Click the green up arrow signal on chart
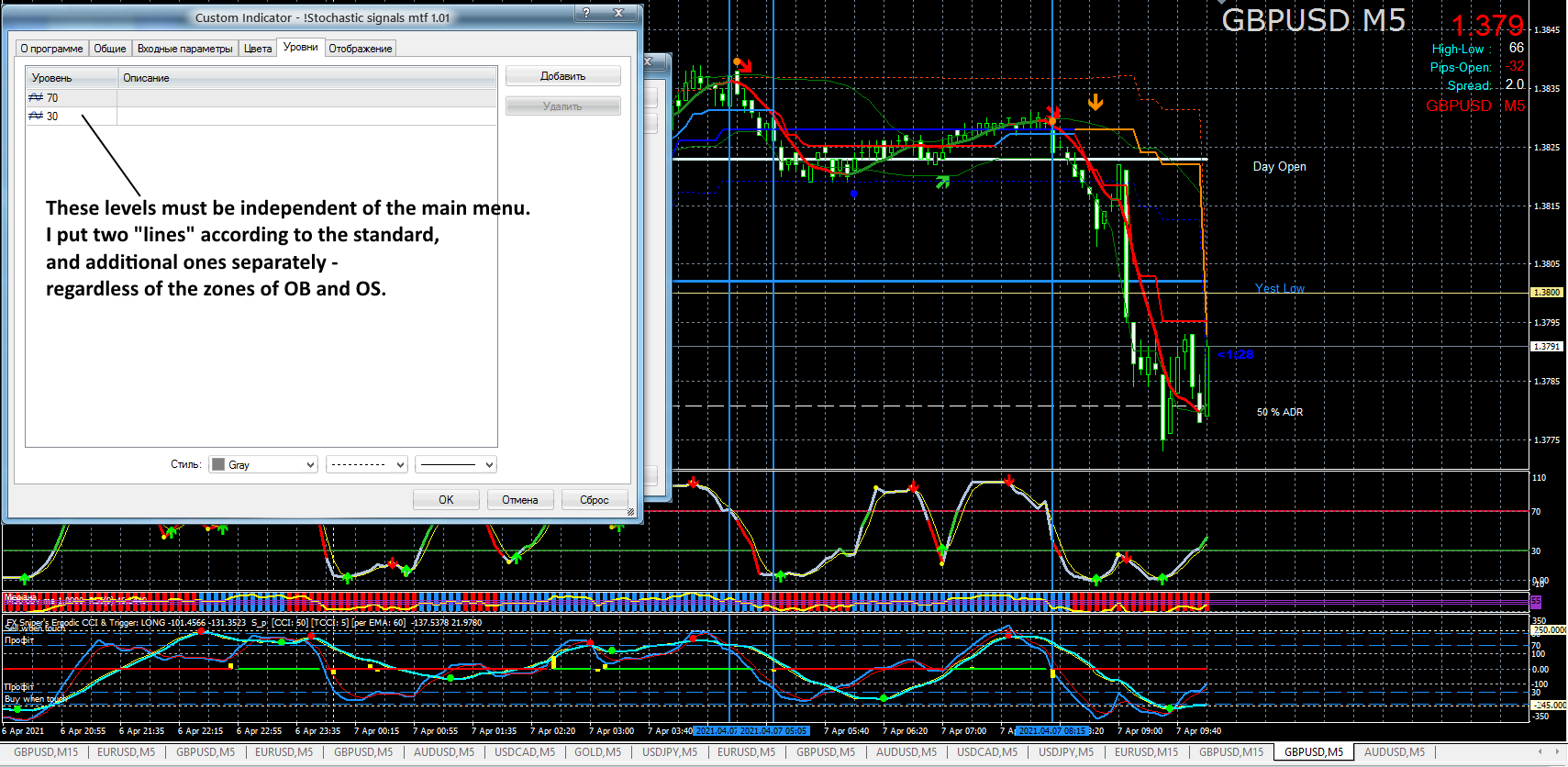This screenshot has width=1568, height=767. (942, 182)
